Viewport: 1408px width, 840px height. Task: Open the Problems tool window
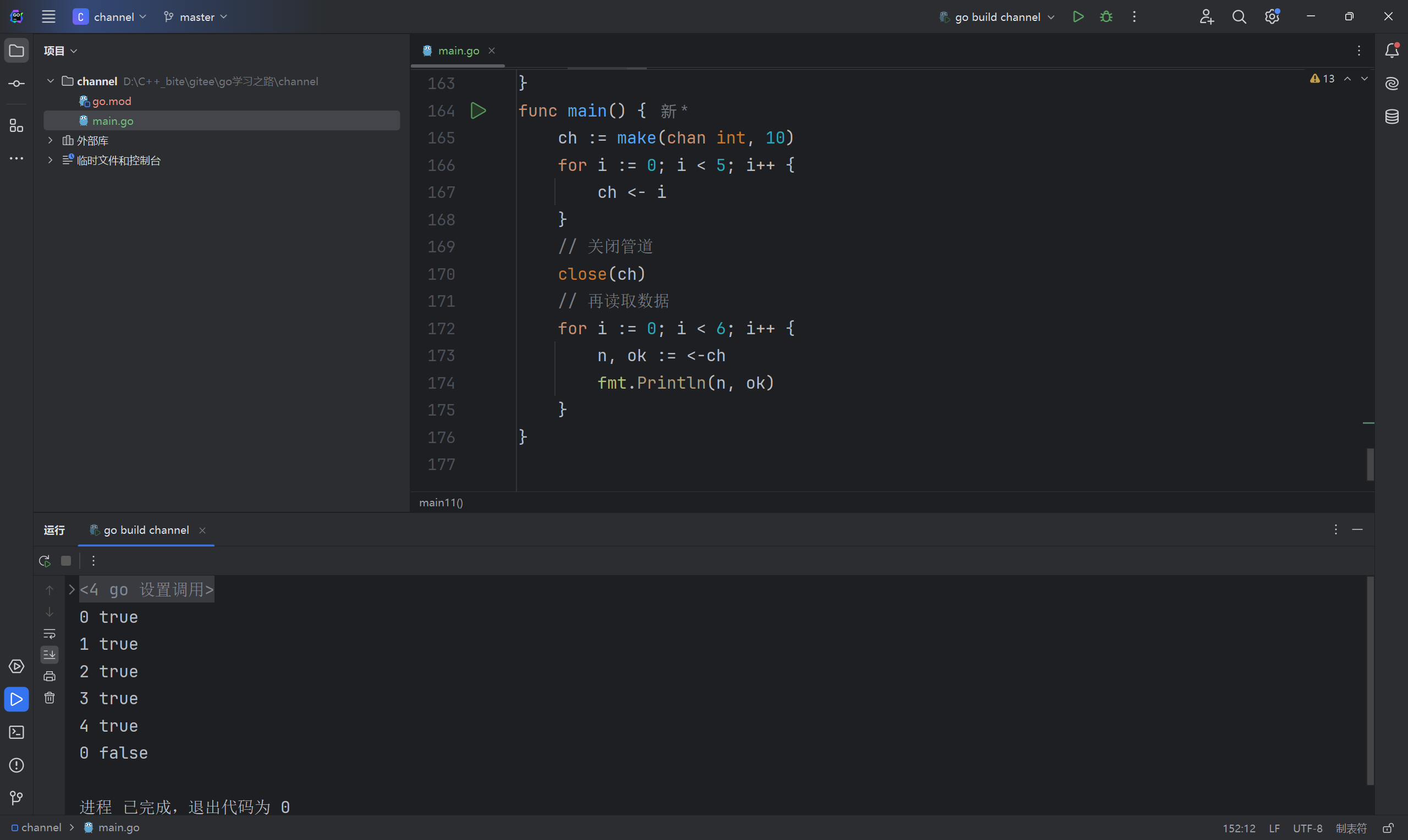point(16,765)
